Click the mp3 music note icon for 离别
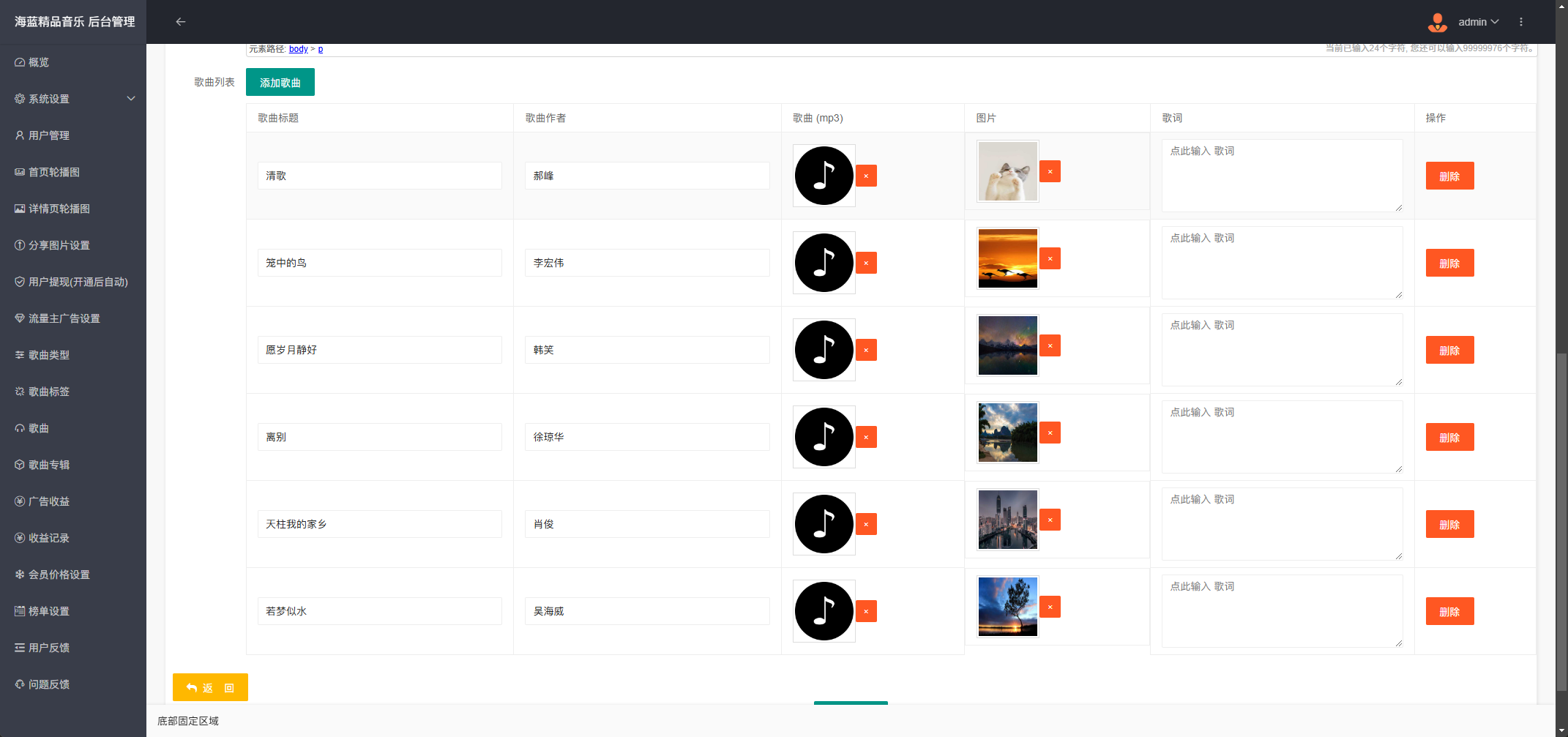Image resolution: width=1568 pixels, height=737 pixels. (824, 437)
